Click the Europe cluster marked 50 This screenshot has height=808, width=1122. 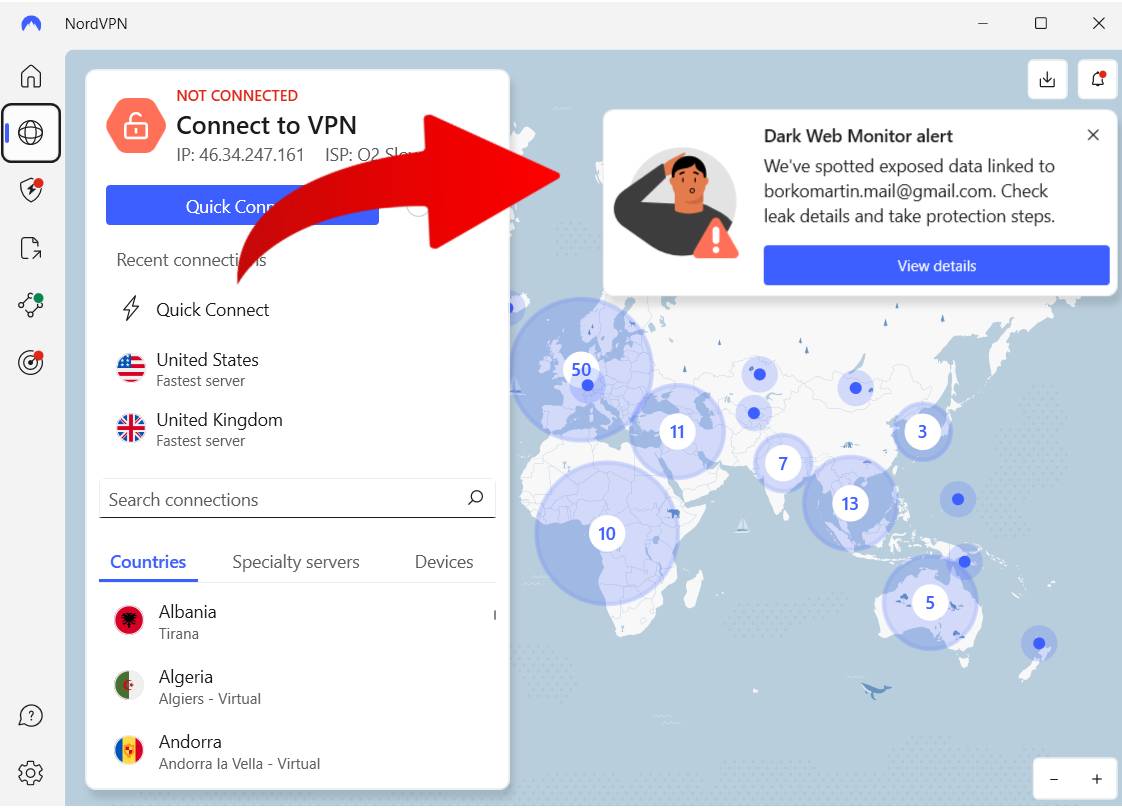click(x=580, y=369)
